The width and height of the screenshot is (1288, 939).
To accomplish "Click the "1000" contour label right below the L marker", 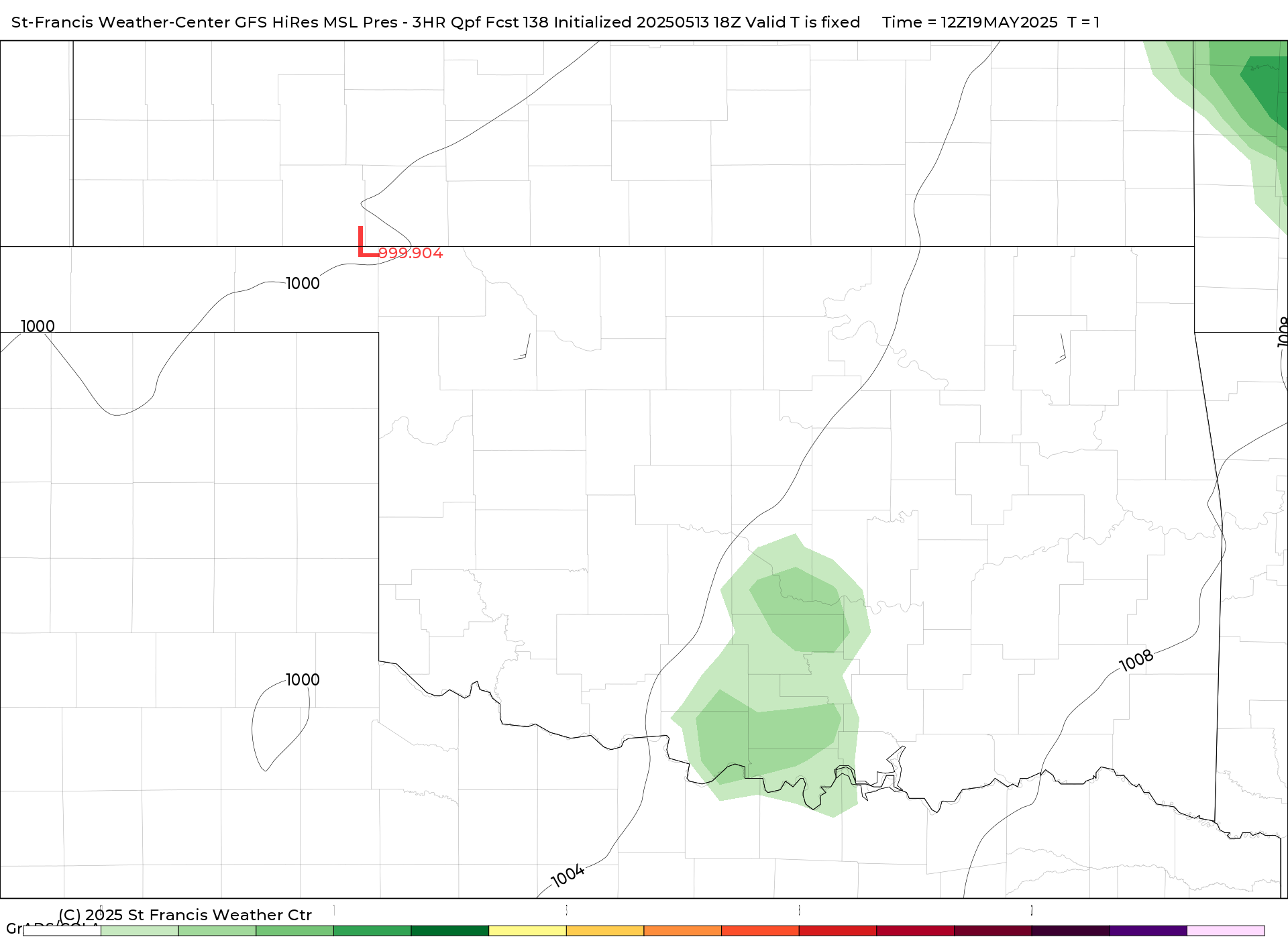I will (x=303, y=284).
